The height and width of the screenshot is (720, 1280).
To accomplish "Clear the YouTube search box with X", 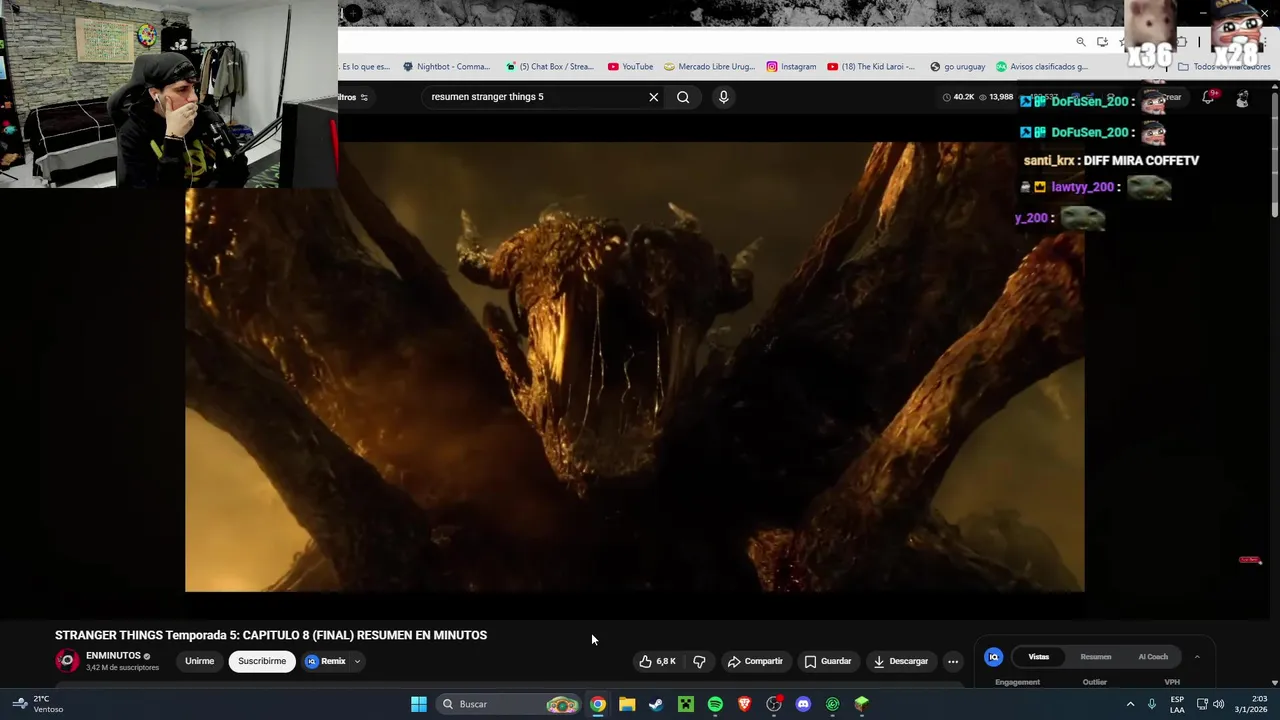I will (x=653, y=97).
